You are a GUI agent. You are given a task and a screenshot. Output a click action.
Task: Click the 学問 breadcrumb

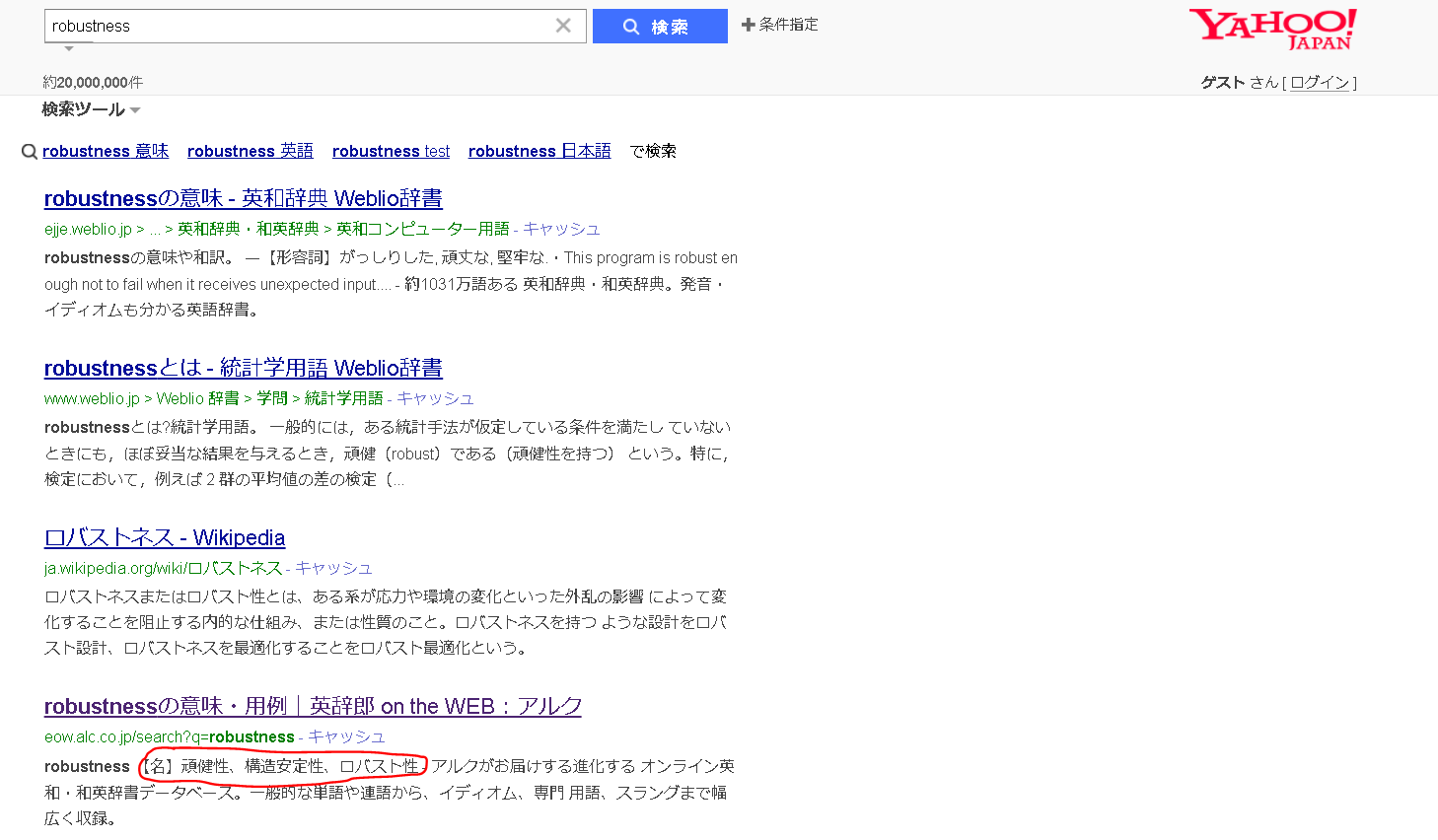[272, 398]
